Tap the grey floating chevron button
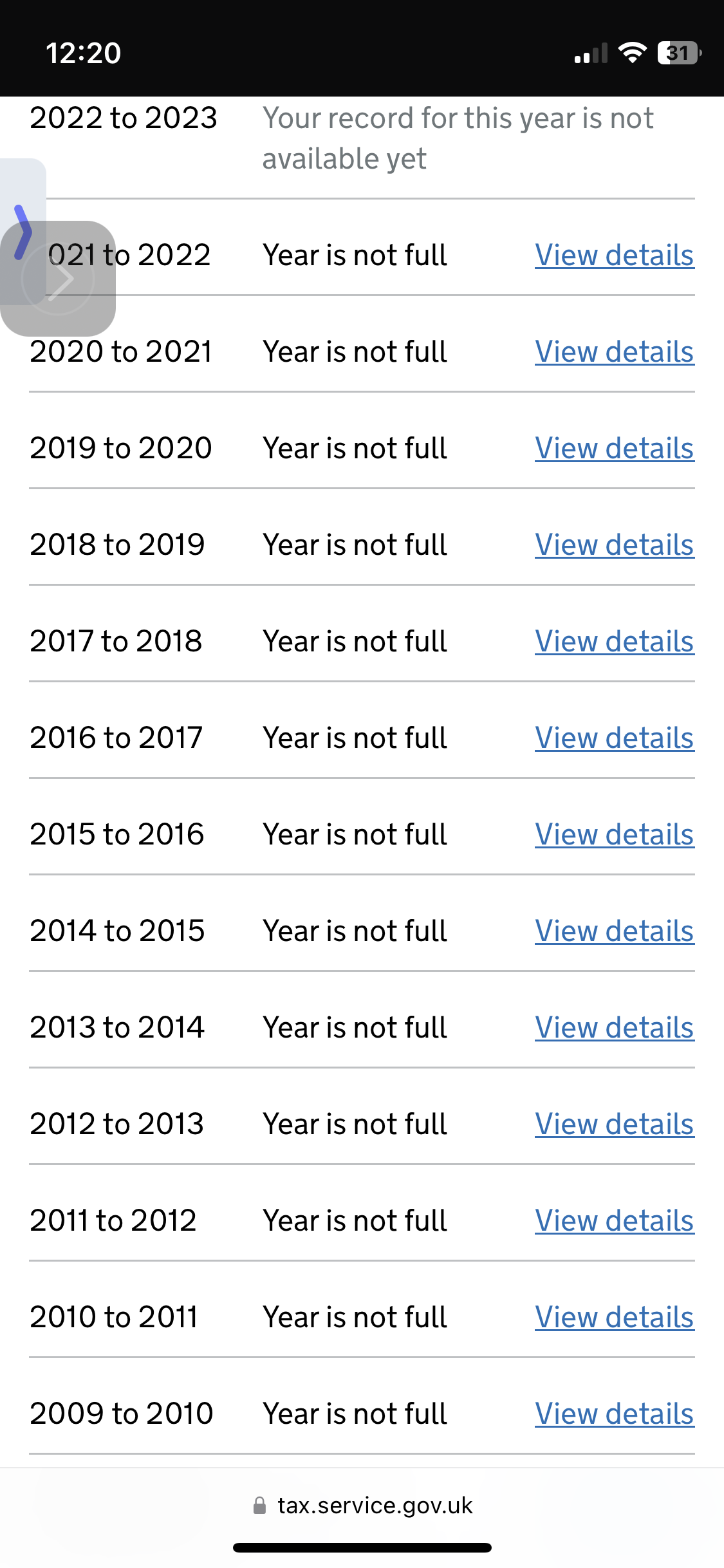 click(x=58, y=279)
